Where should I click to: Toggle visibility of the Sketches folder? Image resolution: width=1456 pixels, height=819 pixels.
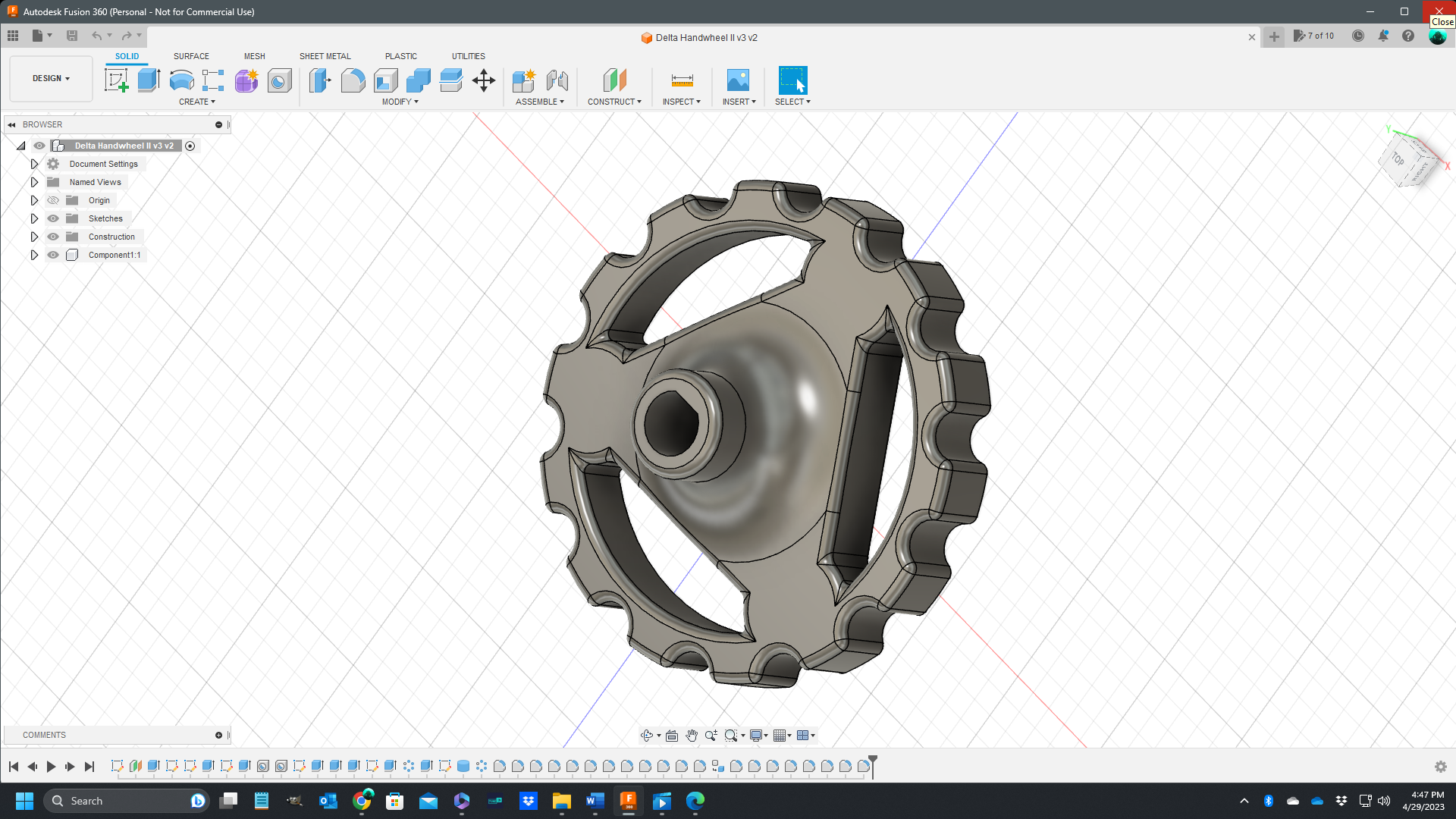tap(53, 218)
